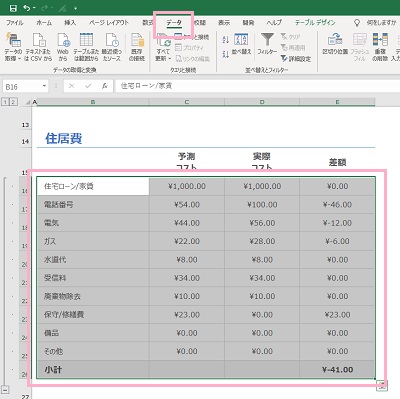Collapse the outline group minus button
The height and width of the screenshot is (399, 400).
coord(6,389)
